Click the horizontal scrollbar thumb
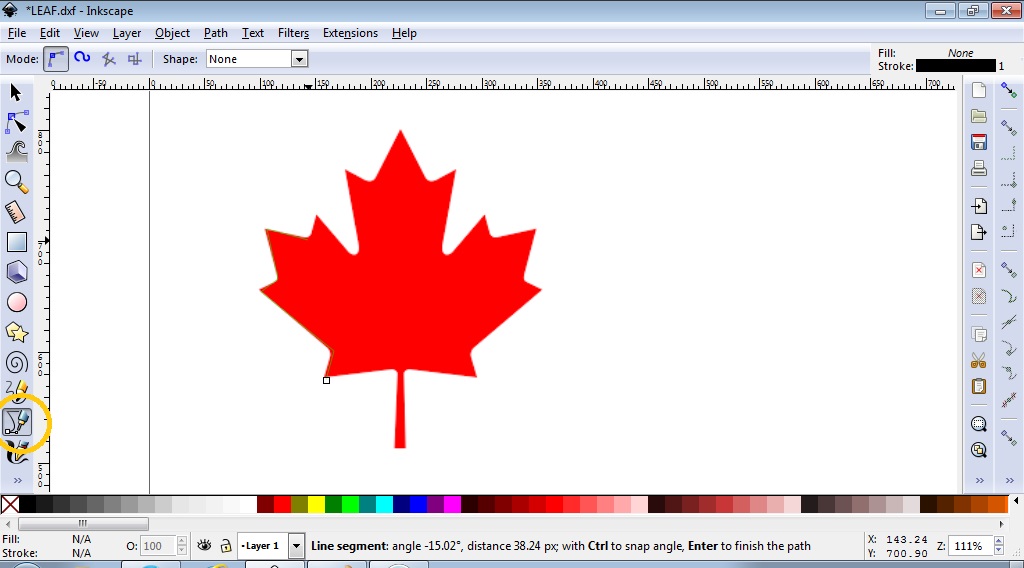Viewport: 1024px width, 568px height. coord(83,523)
